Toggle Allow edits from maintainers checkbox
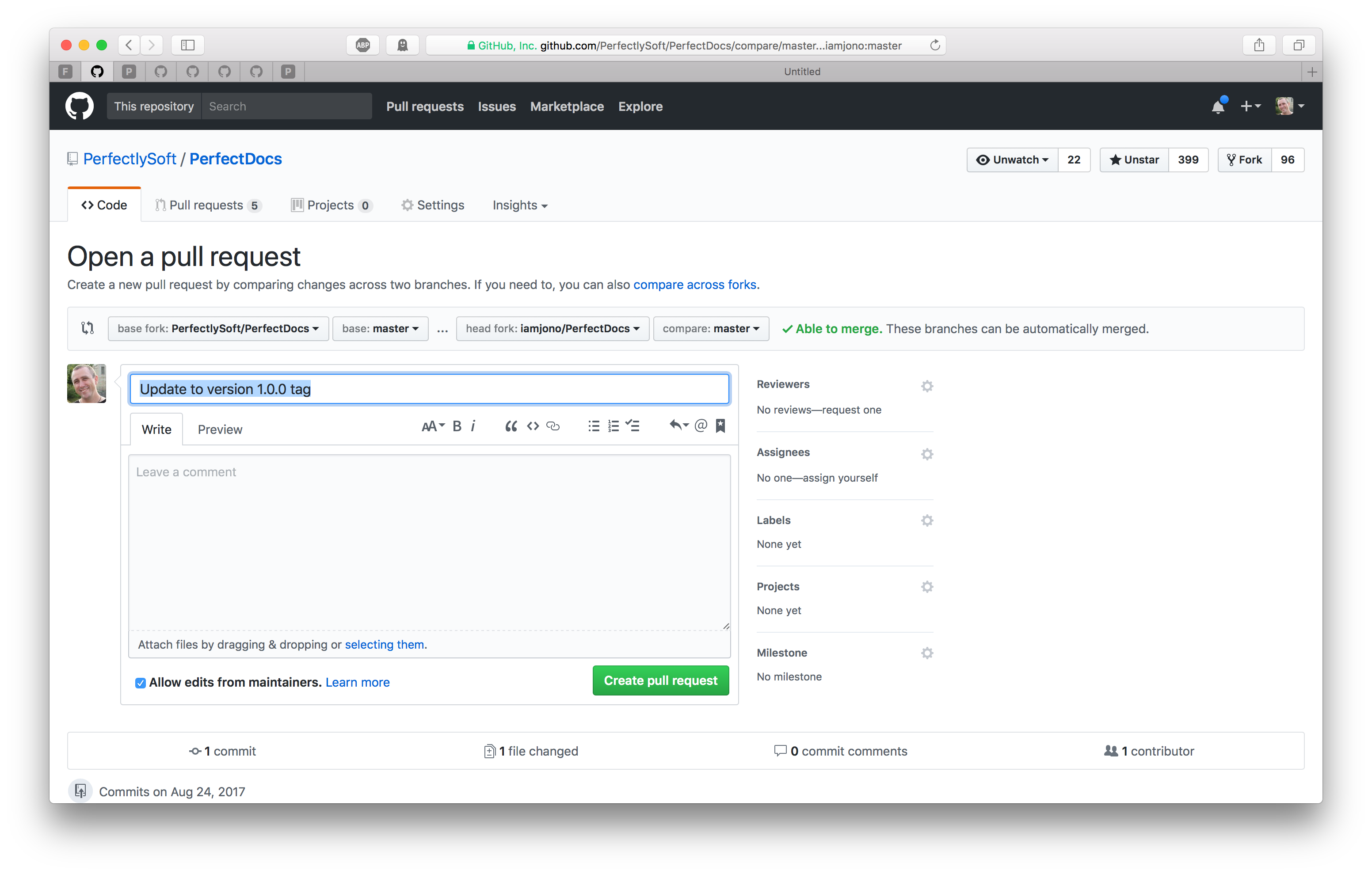The height and width of the screenshot is (874, 1372). [x=140, y=683]
